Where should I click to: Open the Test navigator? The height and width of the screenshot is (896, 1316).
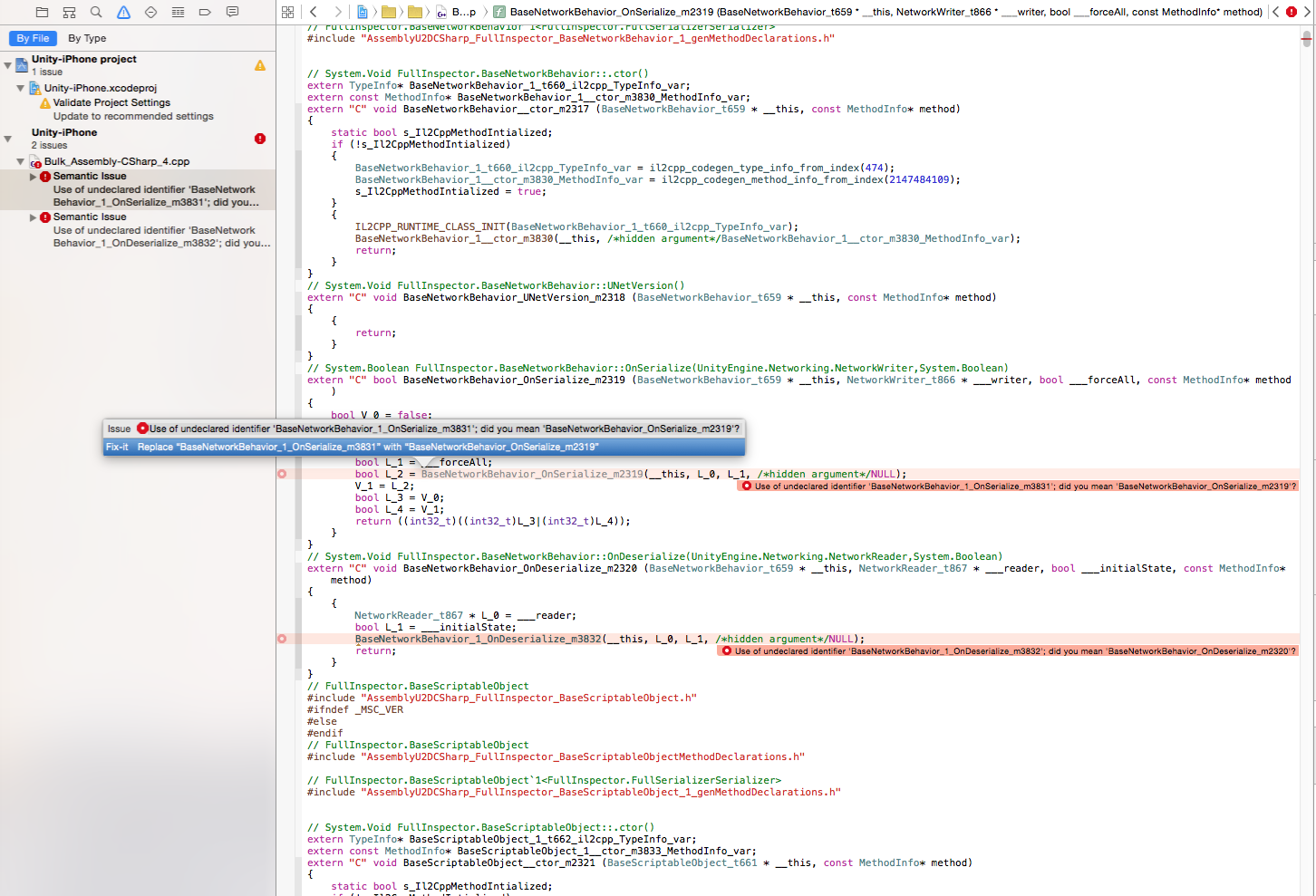click(150, 12)
